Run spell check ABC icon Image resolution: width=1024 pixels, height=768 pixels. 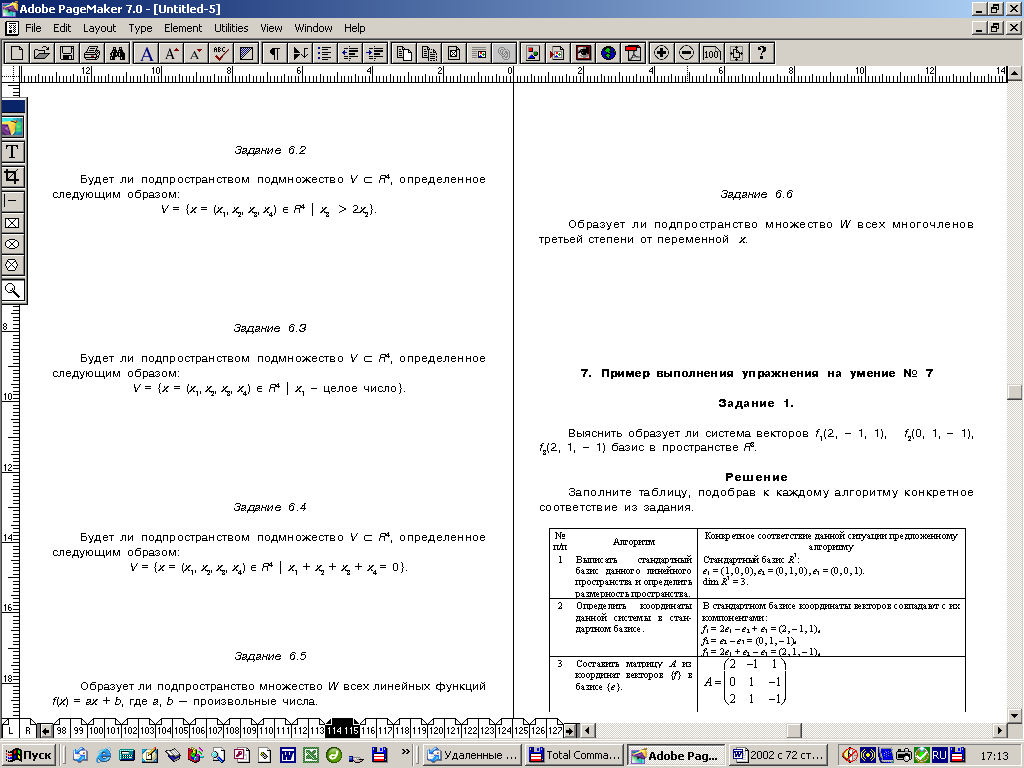tap(221, 53)
